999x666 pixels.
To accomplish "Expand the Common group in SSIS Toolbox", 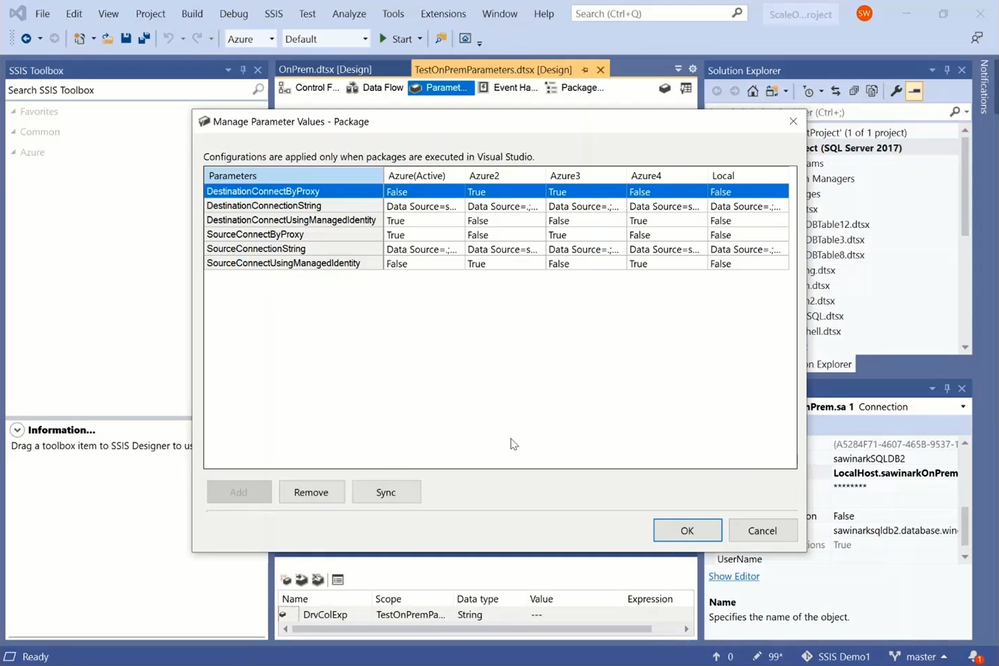I will (x=13, y=132).
